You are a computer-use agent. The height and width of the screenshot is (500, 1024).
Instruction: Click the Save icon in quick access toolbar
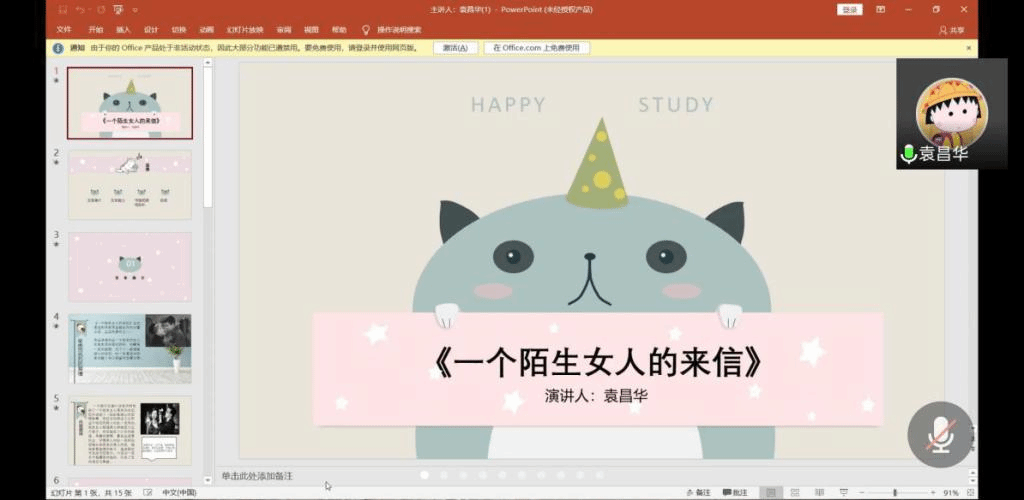point(63,10)
